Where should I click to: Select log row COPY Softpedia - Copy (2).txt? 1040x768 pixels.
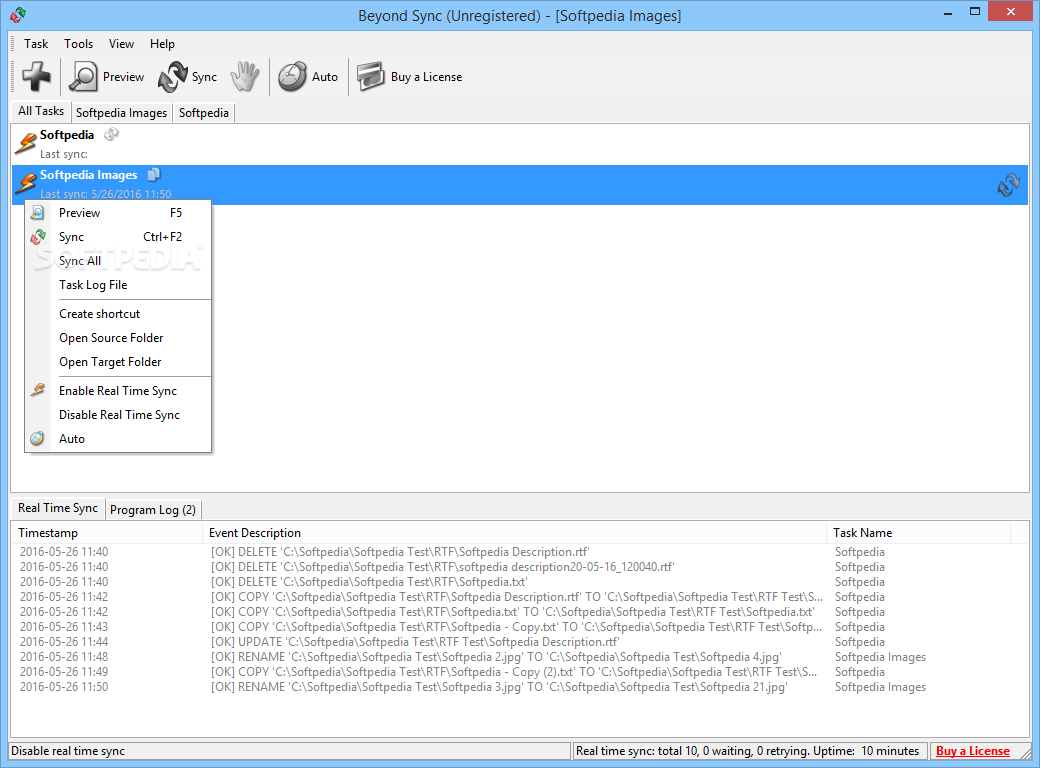[x=520, y=672]
